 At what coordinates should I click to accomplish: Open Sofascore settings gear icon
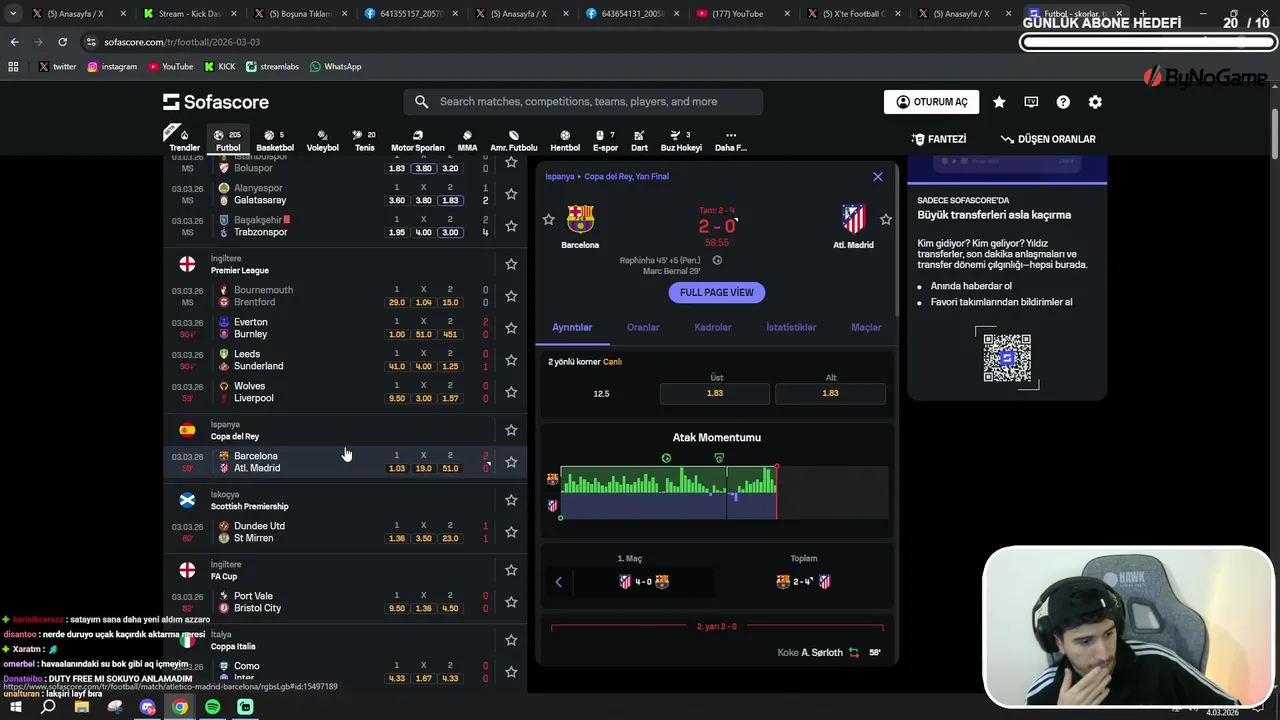pyautogui.click(x=1095, y=102)
